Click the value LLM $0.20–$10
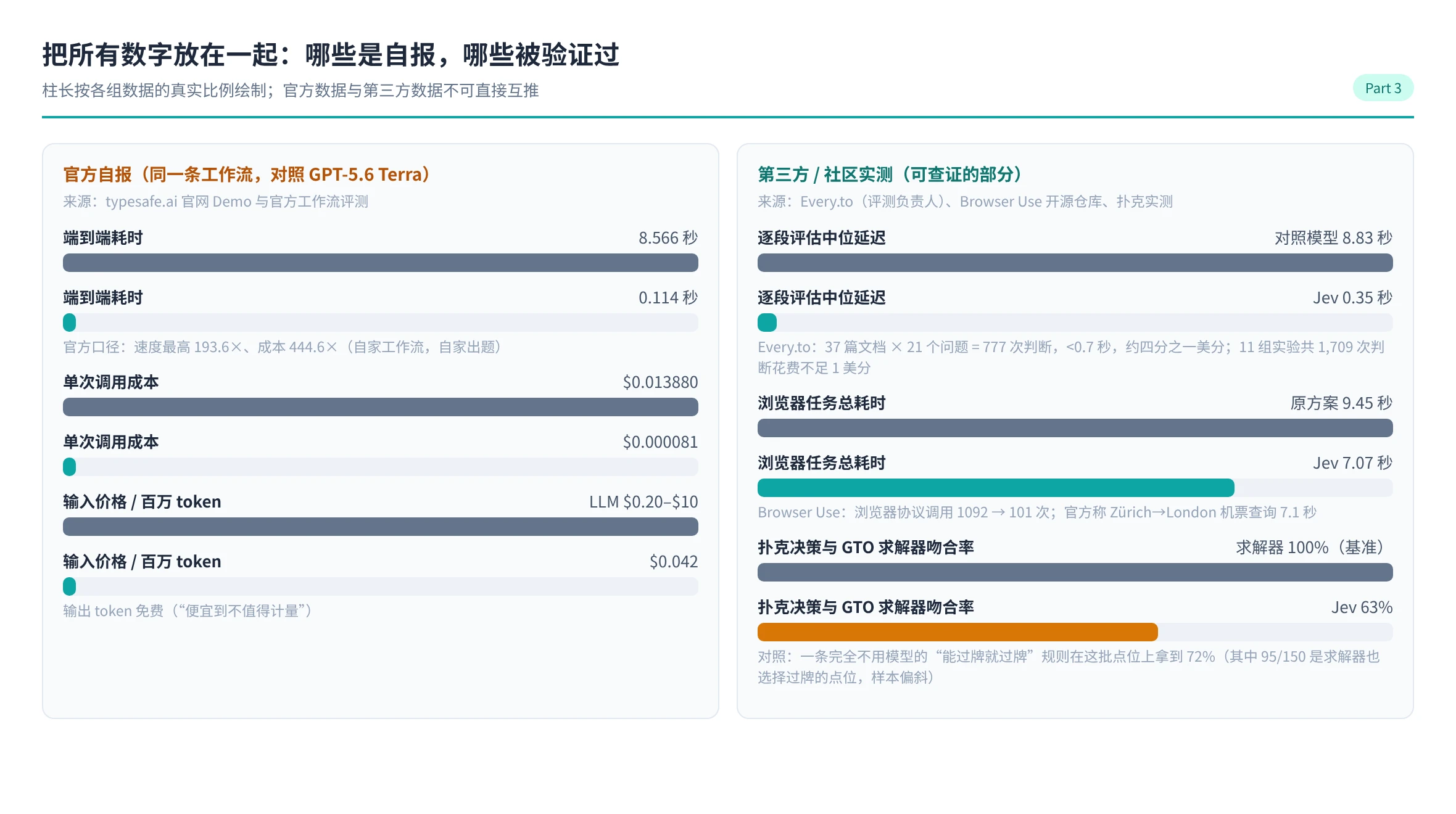The image size is (1456, 814). click(643, 502)
